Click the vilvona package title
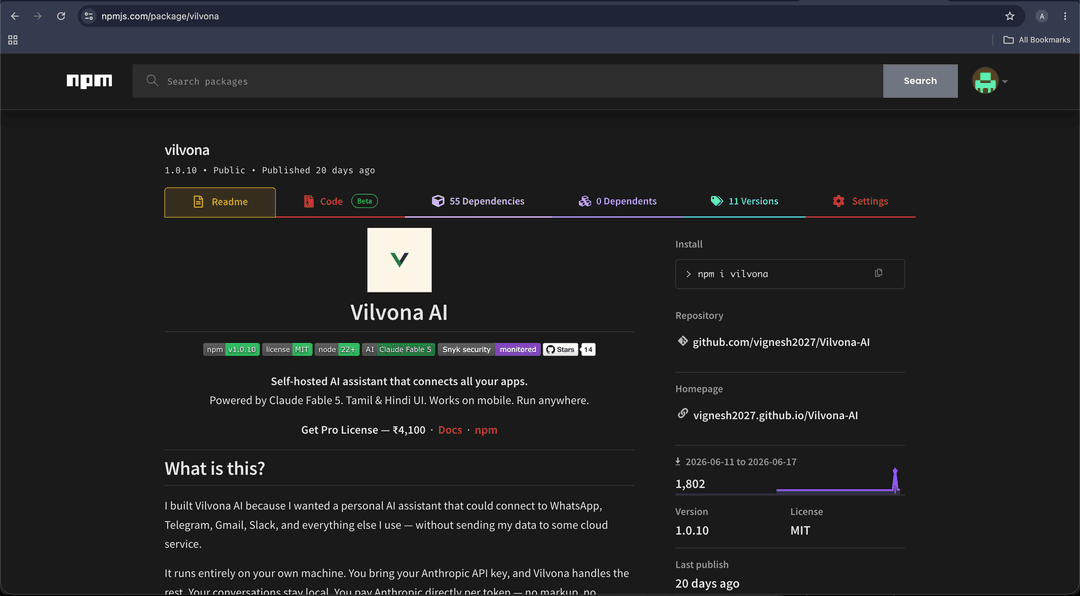The image size is (1080, 596). (187, 150)
